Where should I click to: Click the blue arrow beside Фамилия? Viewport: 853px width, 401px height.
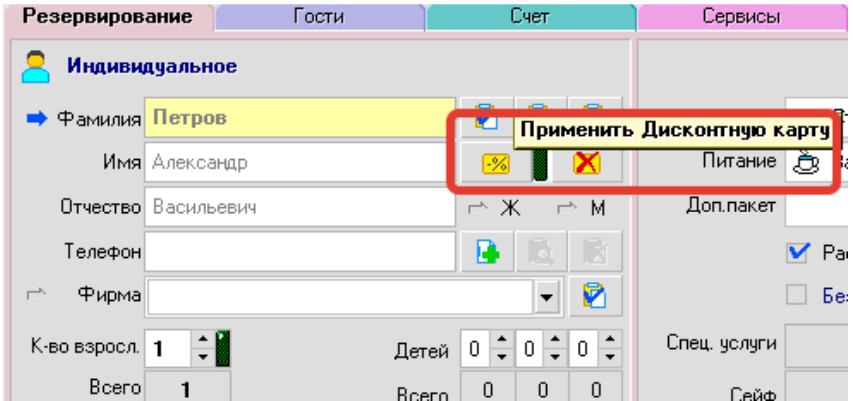(36, 119)
